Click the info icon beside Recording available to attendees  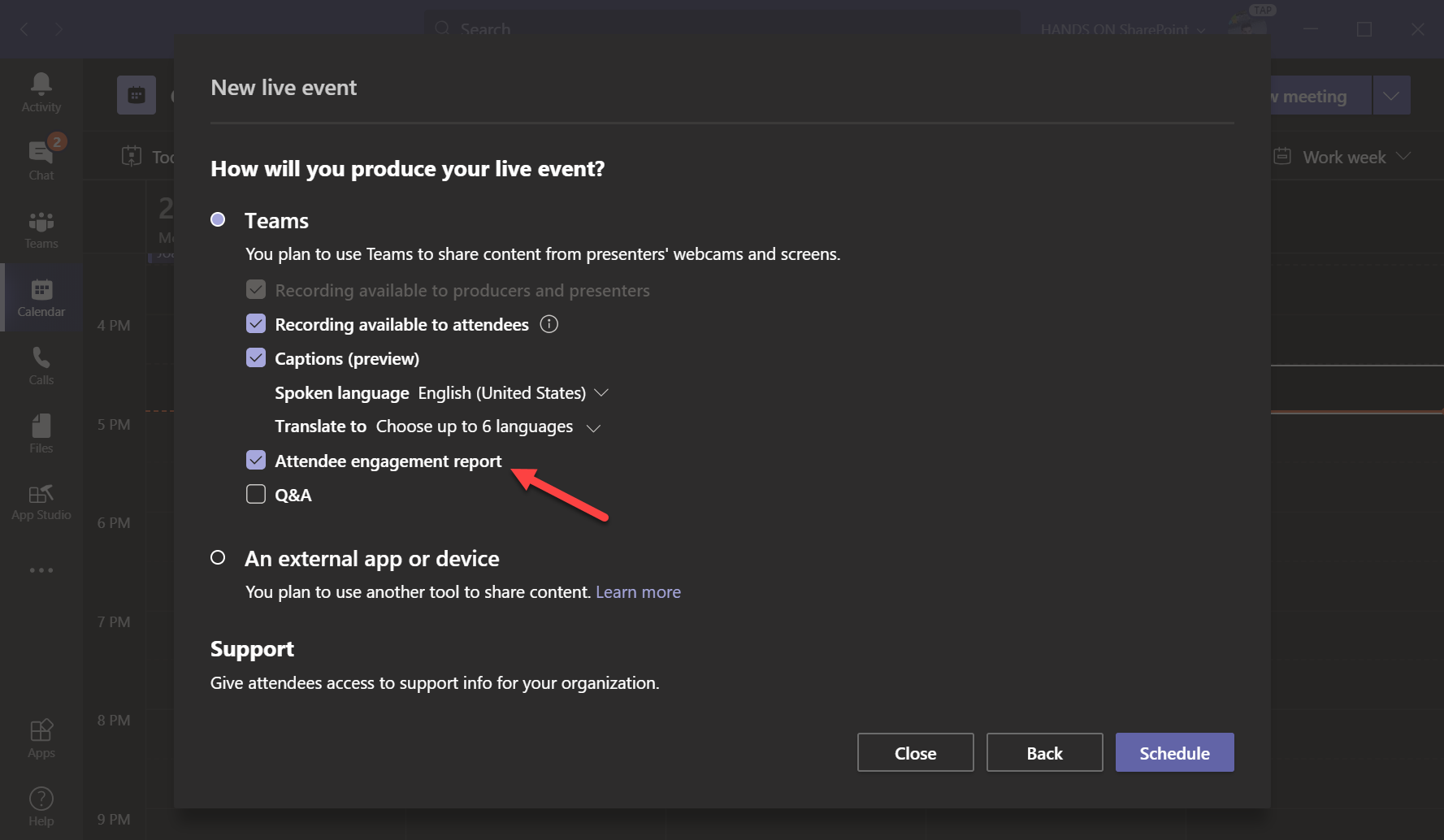(549, 324)
